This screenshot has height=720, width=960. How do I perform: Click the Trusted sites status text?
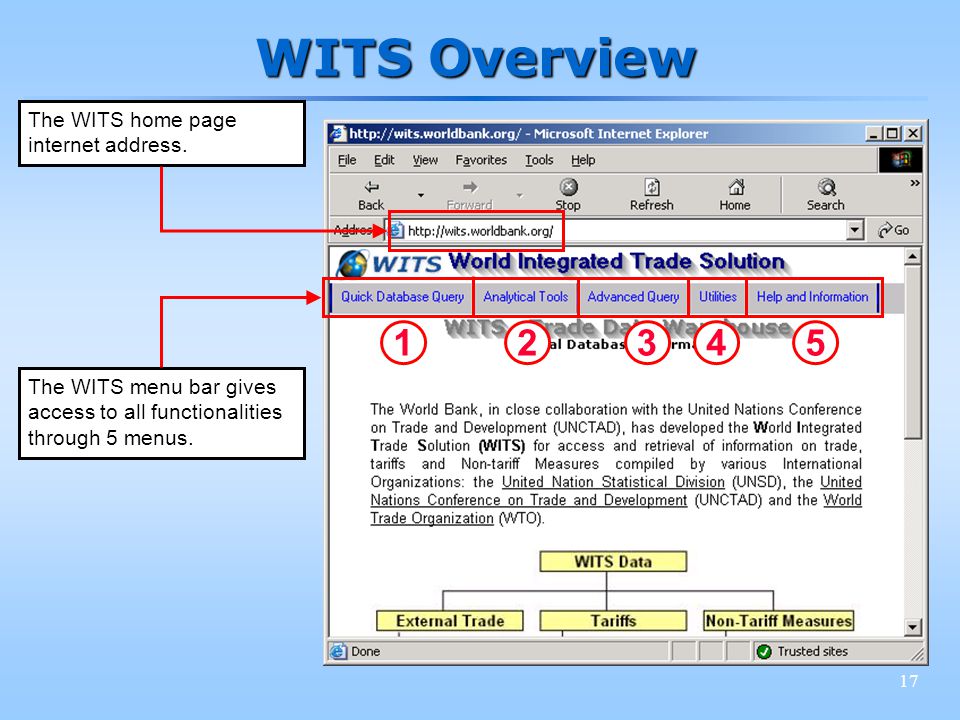[x=812, y=651]
